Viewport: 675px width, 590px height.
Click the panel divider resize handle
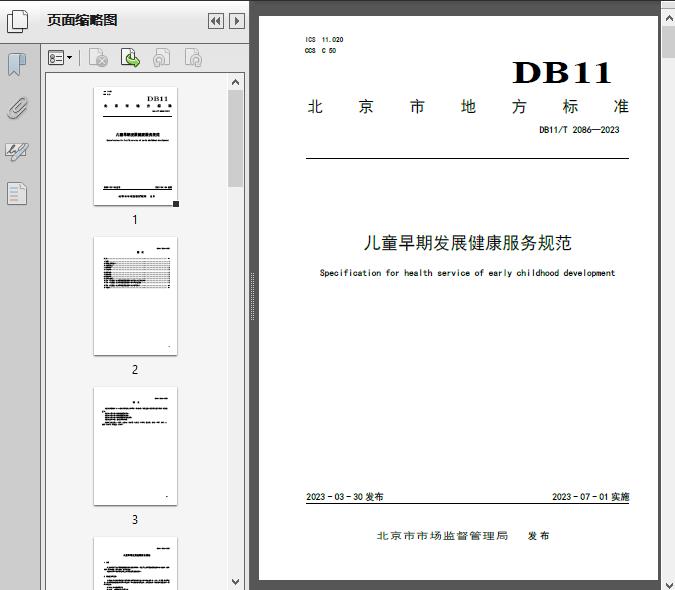251,297
